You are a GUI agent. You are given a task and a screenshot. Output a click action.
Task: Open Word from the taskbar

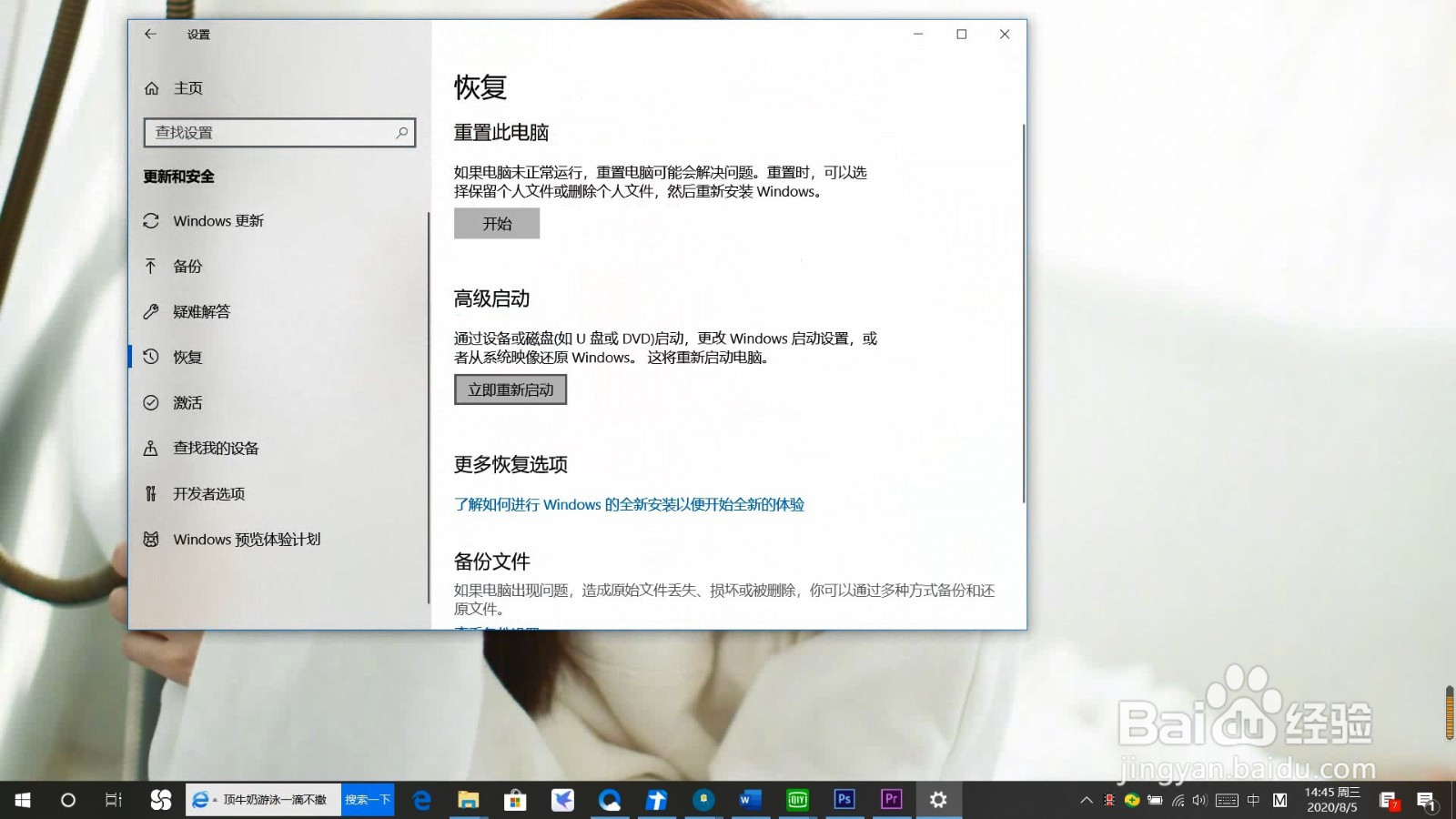pyautogui.click(x=750, y=800)
